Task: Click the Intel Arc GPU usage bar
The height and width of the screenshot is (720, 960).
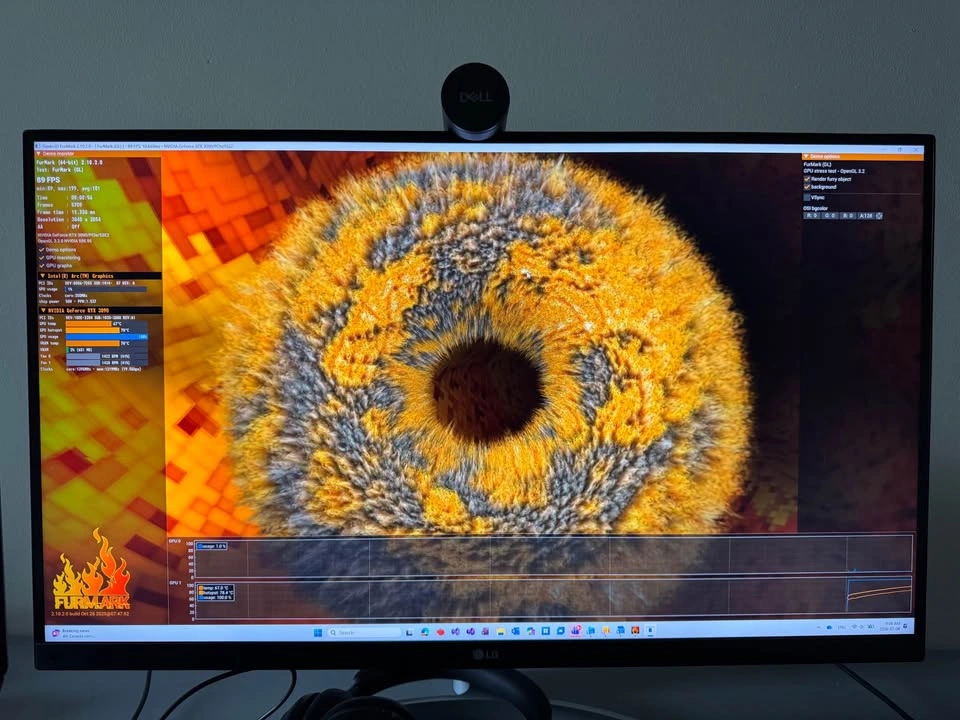Action: click(x=106, y=289)
